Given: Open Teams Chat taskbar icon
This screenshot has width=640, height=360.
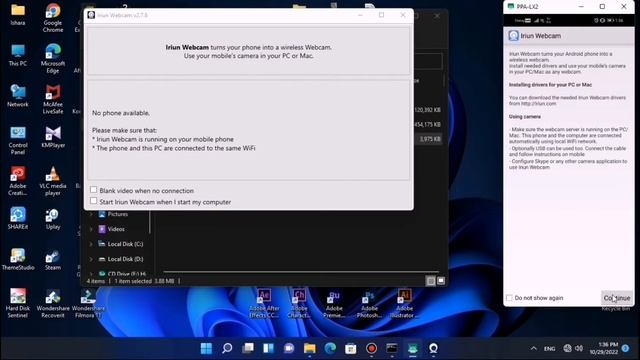Looking at the screenshot, I should click(289, 348).
